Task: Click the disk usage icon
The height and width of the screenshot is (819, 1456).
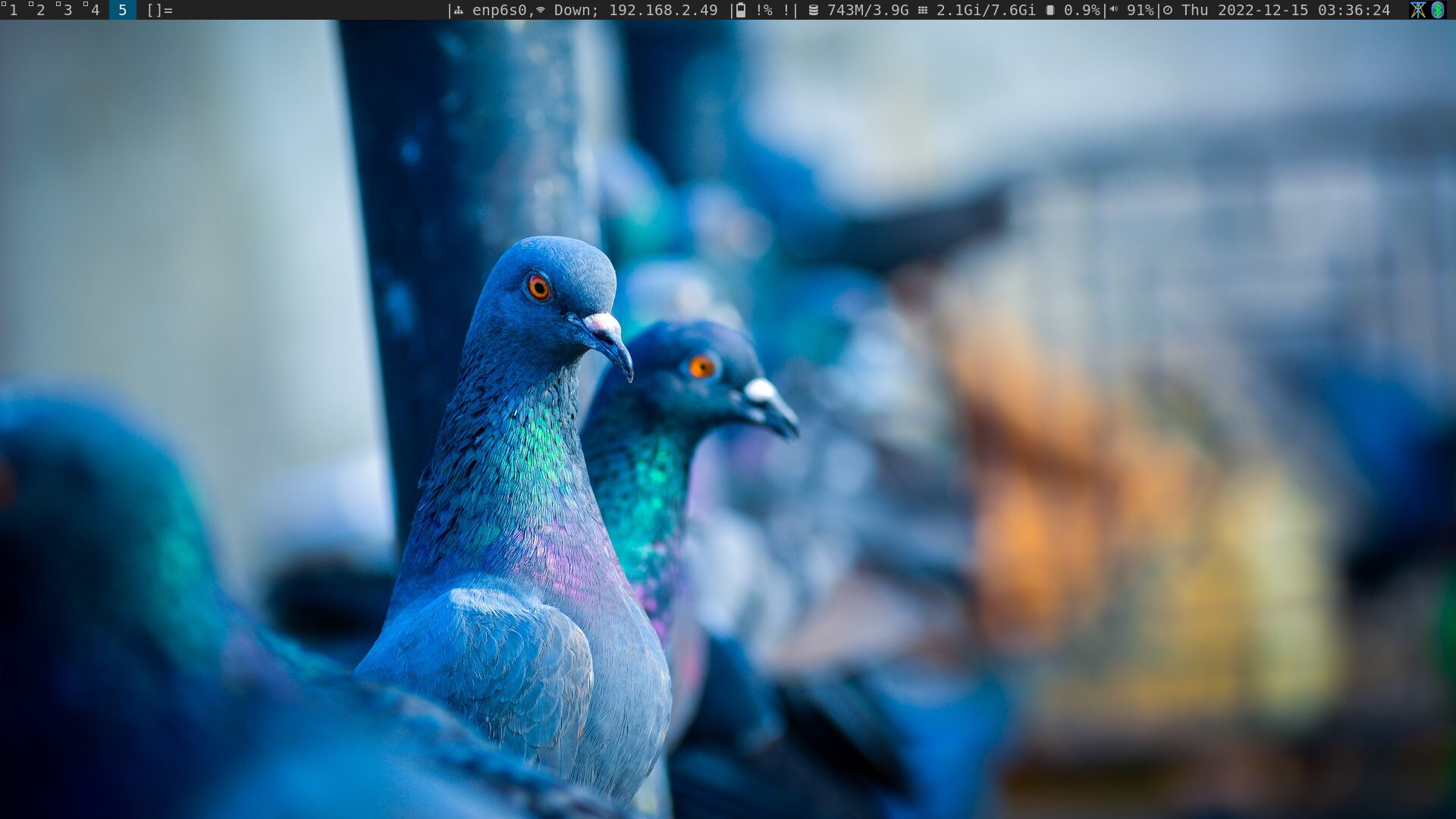Action: (x=814, y=11)
